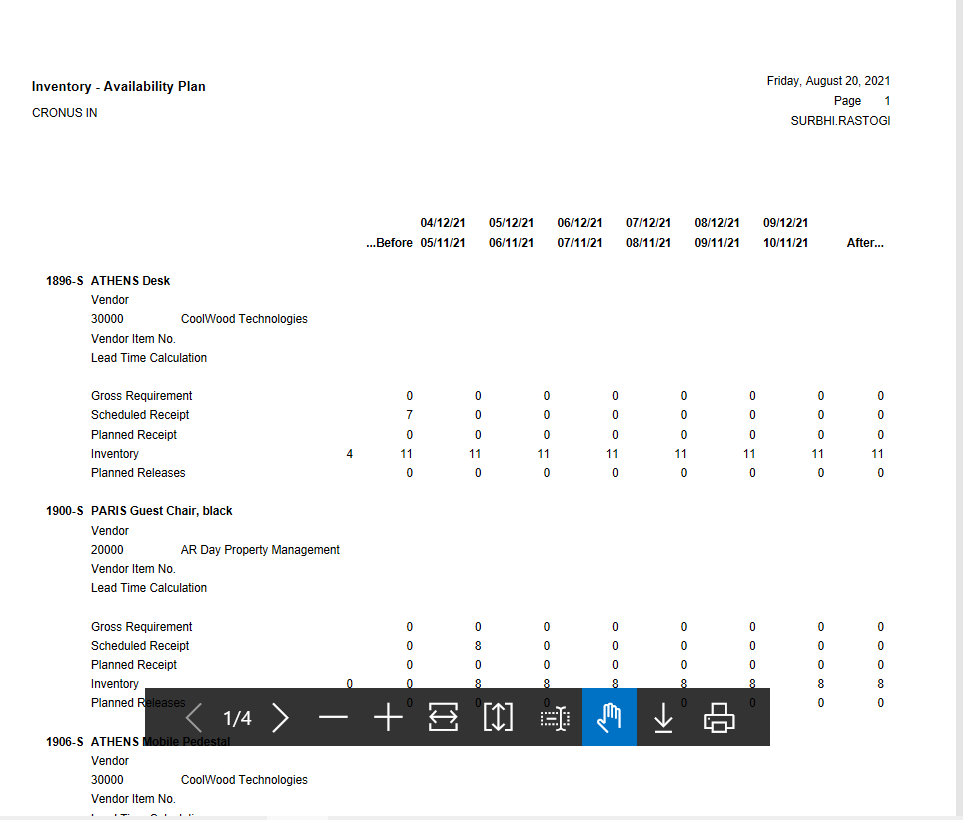Fit the whole page in view
Image resolution: width=963 pixels, height=820 pixels.
498,717
